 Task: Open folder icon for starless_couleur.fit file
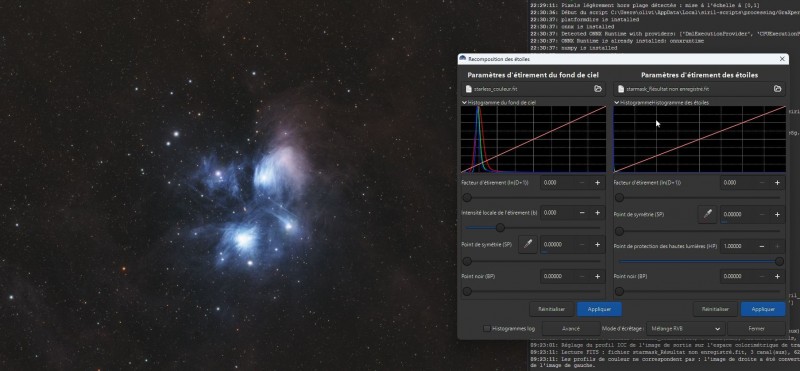[x=597, y=89]
